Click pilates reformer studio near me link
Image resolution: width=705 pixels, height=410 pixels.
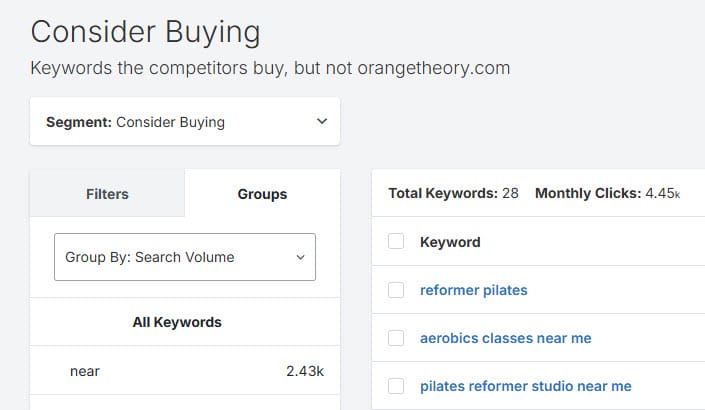525,386
